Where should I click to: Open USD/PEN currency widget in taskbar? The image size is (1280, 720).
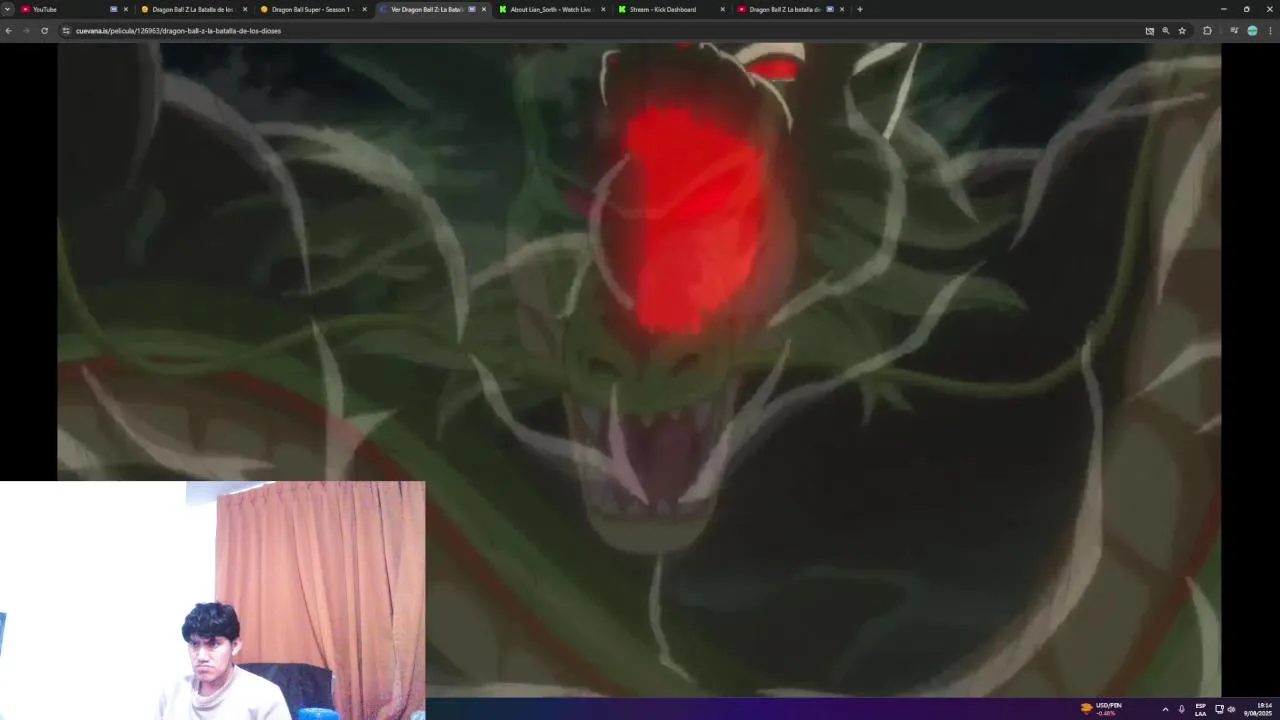tap(1101, 709)
